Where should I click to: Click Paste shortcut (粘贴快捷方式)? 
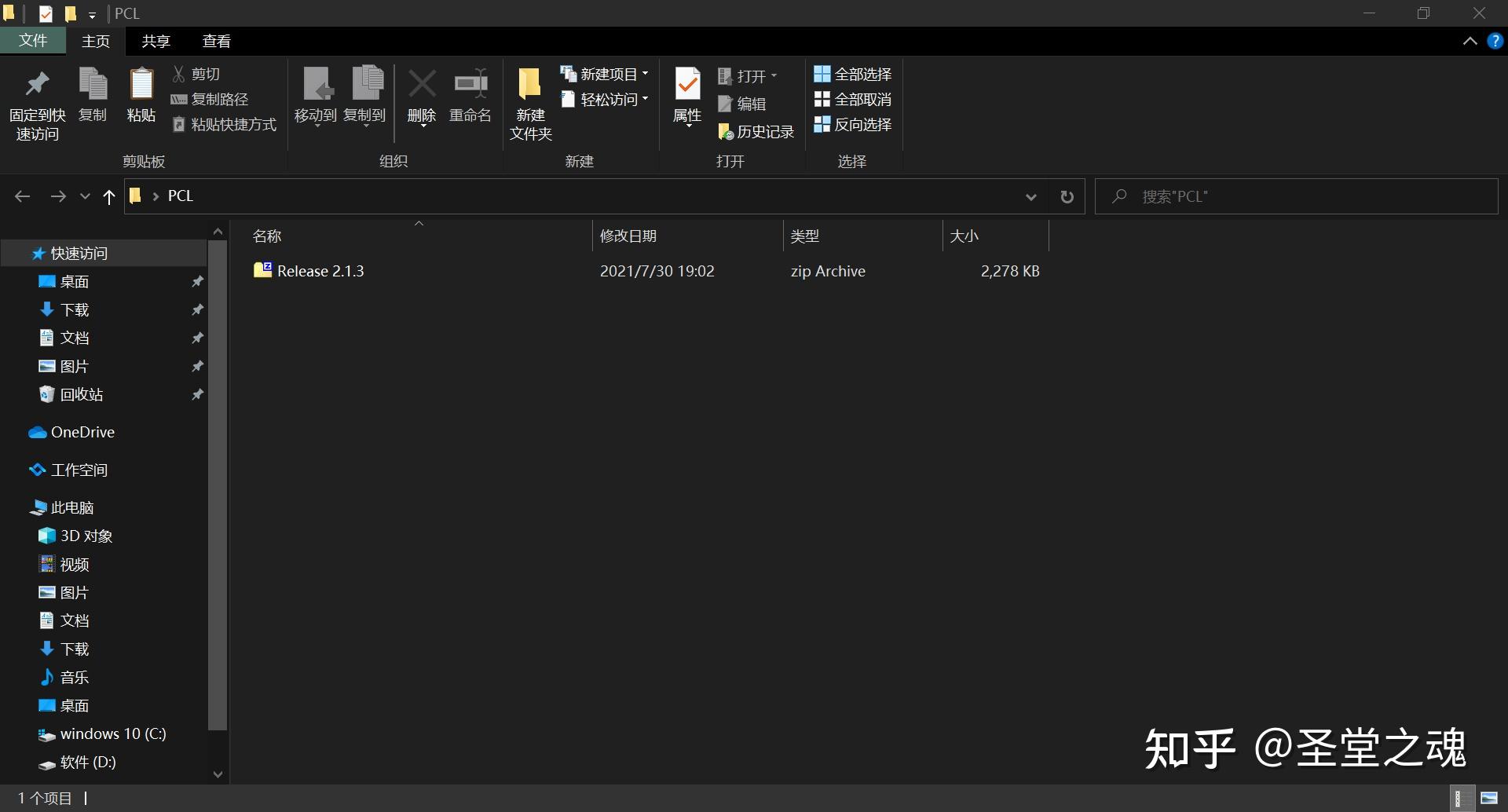[224, 124]
